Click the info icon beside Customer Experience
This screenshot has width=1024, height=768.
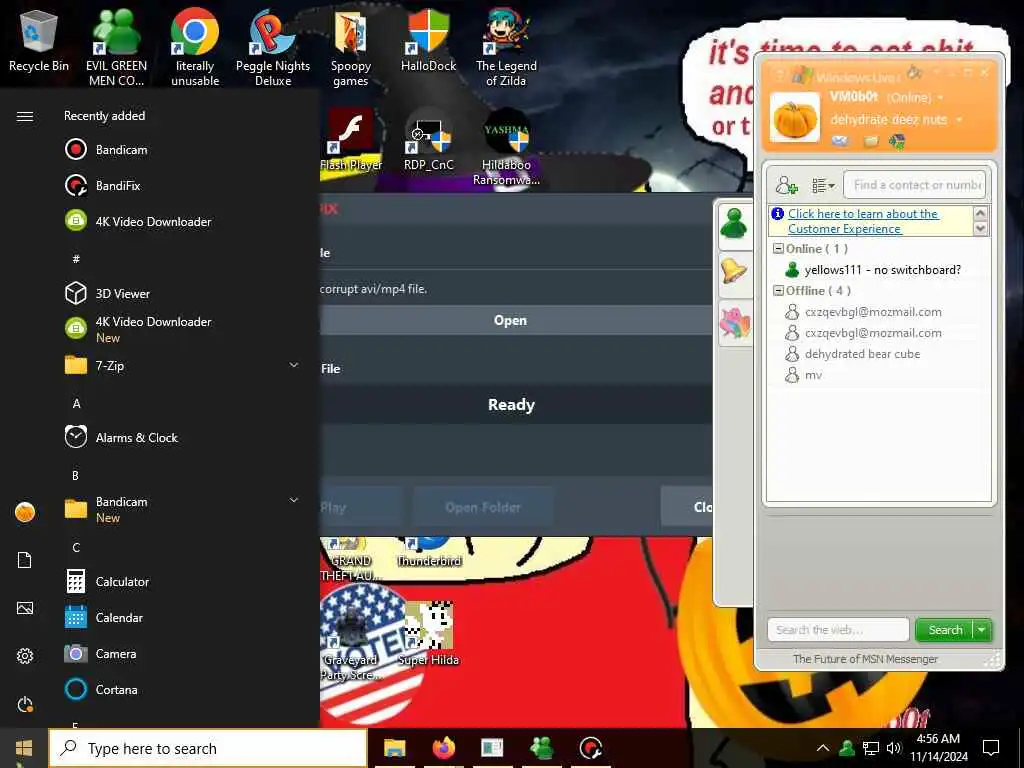coord(777,214)
